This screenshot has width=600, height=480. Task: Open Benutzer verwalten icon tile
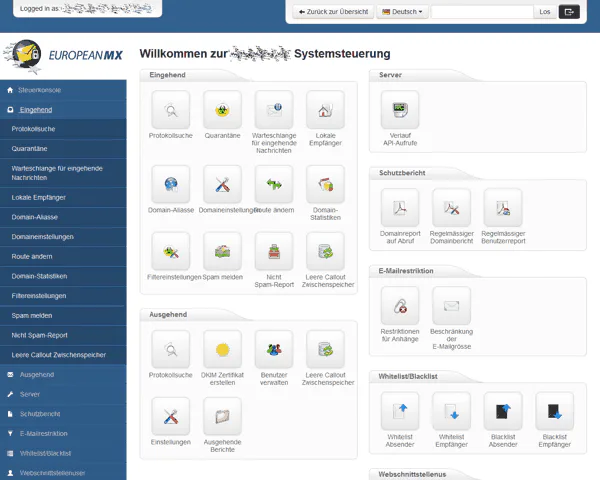(274, 349)
